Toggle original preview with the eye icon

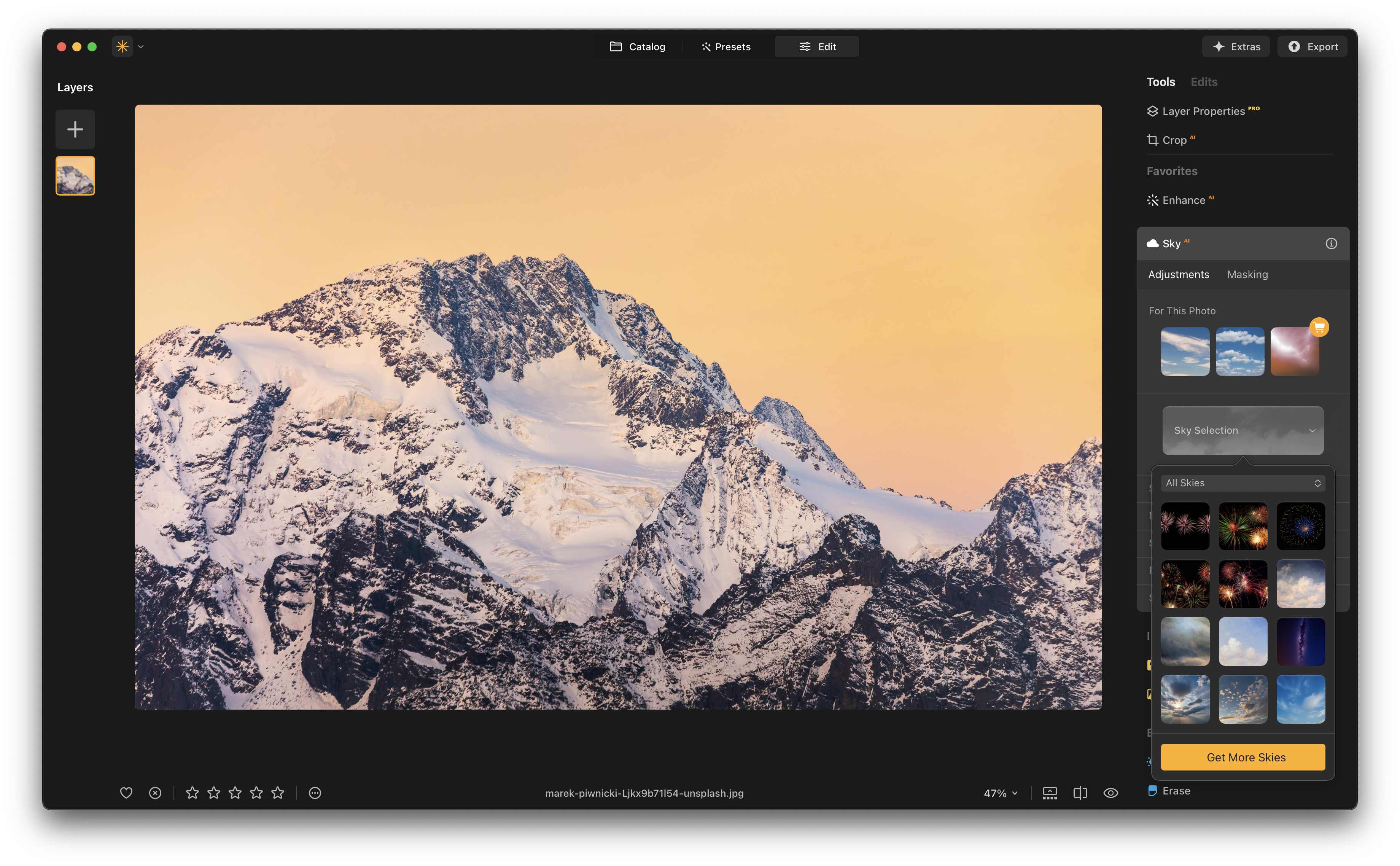(1110, 793)
